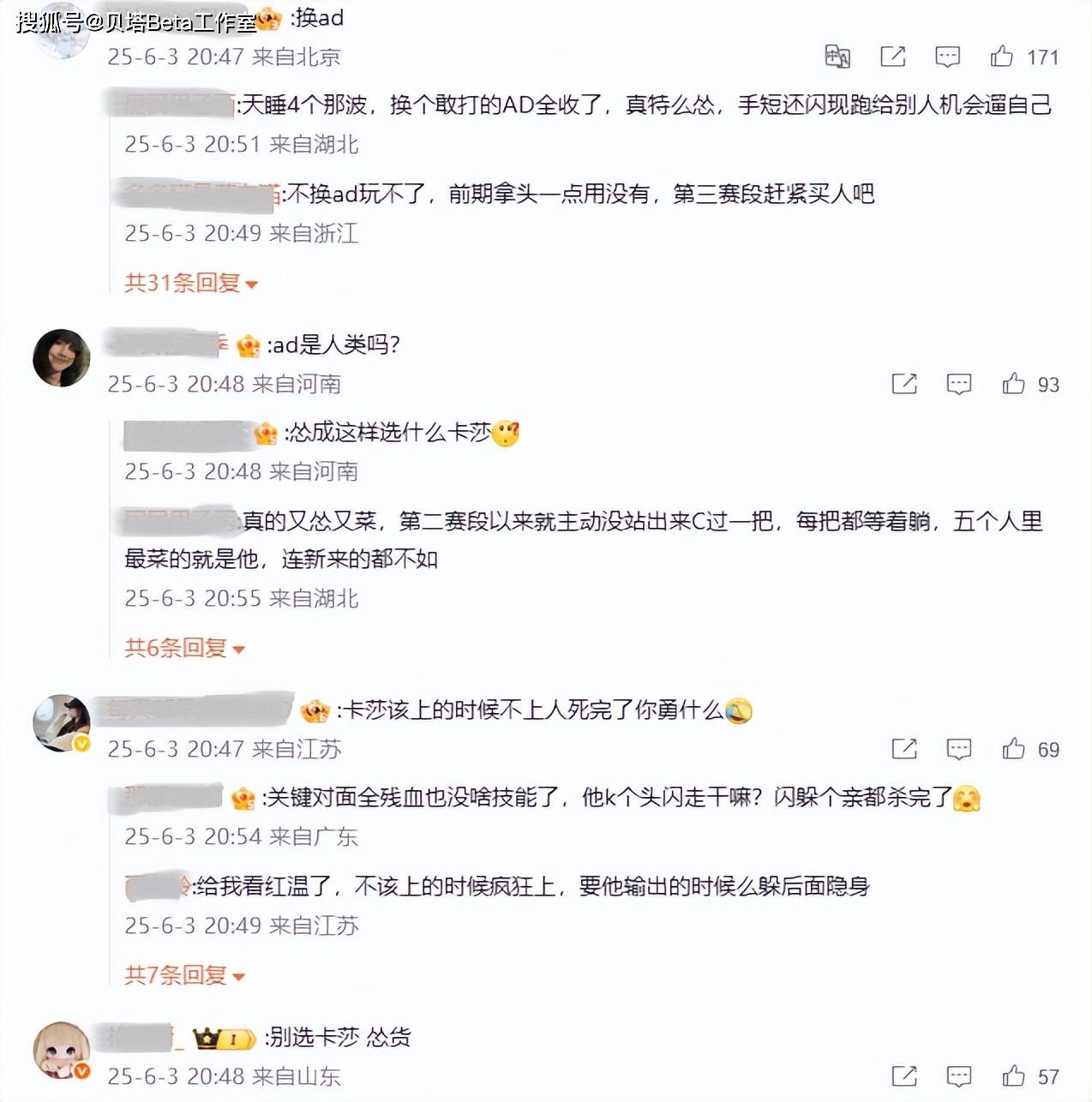
Task: Open reply box for "ad是人类吗?" comment
Action: point(958,385)
